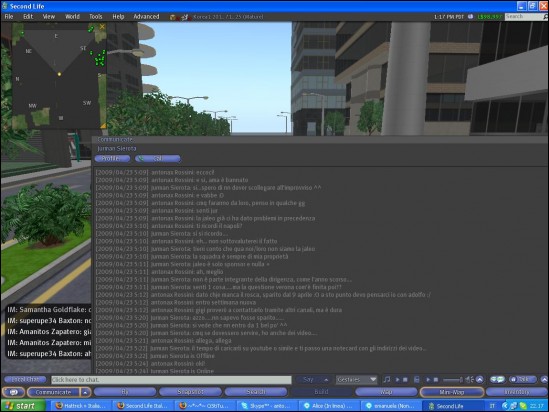549x412 pixels.
Task: Switch to the emanuela chat taskbar window
Action: coord(390,406)
